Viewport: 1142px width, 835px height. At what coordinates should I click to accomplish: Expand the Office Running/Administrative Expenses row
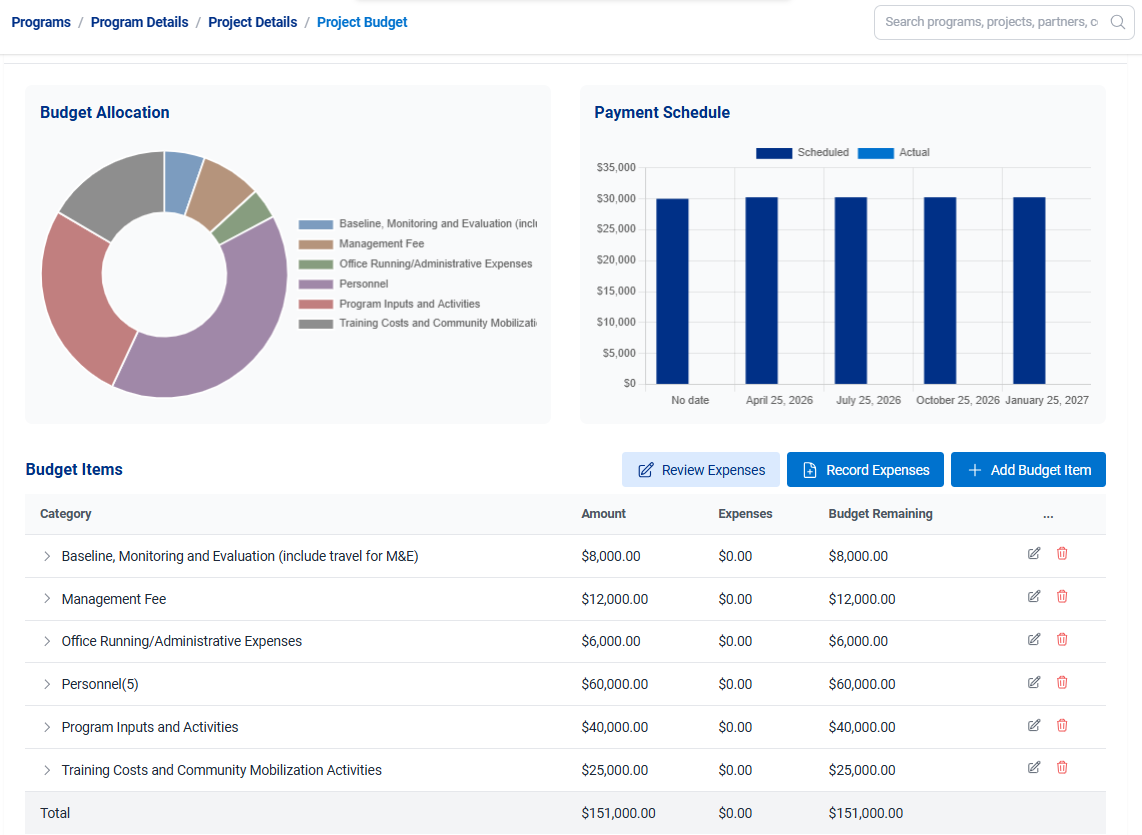[47, 641]
